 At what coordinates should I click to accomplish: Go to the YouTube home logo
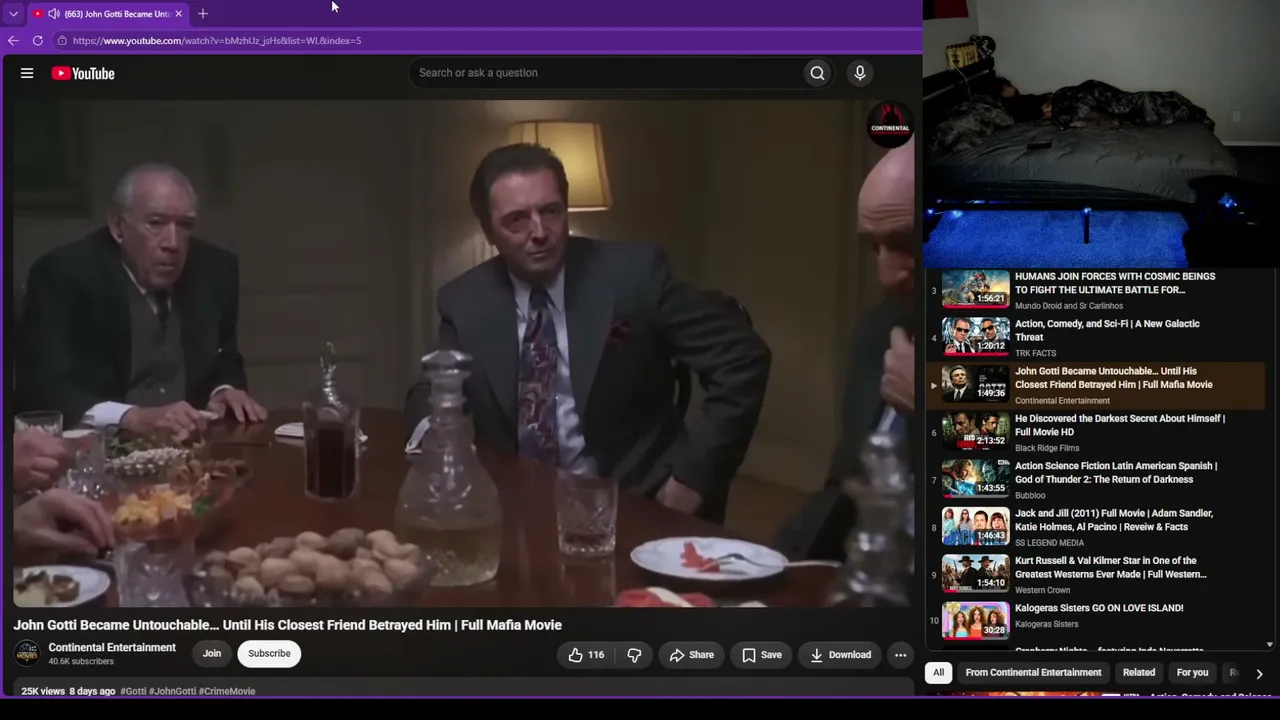pos(83,73)
